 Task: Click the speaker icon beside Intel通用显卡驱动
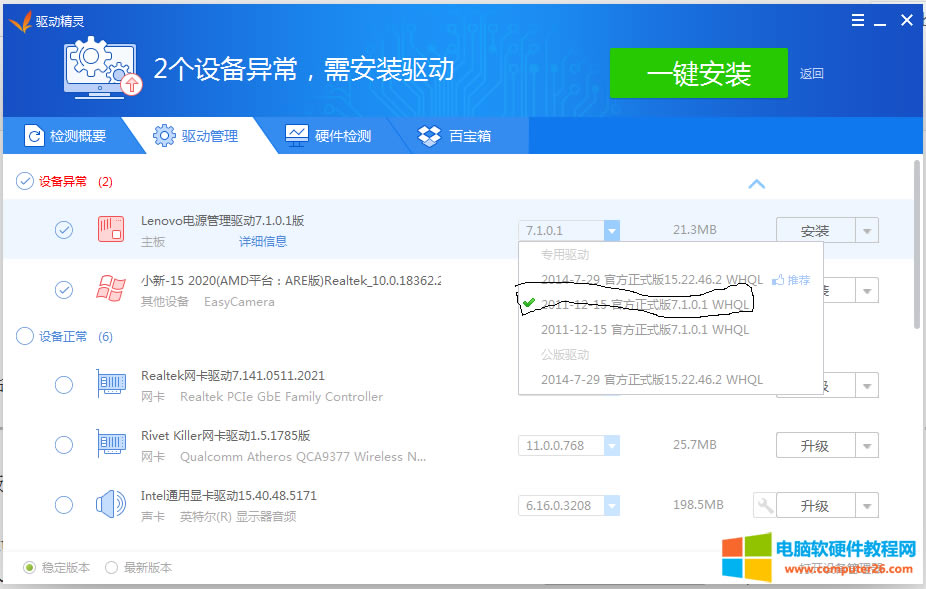(110, 504)
